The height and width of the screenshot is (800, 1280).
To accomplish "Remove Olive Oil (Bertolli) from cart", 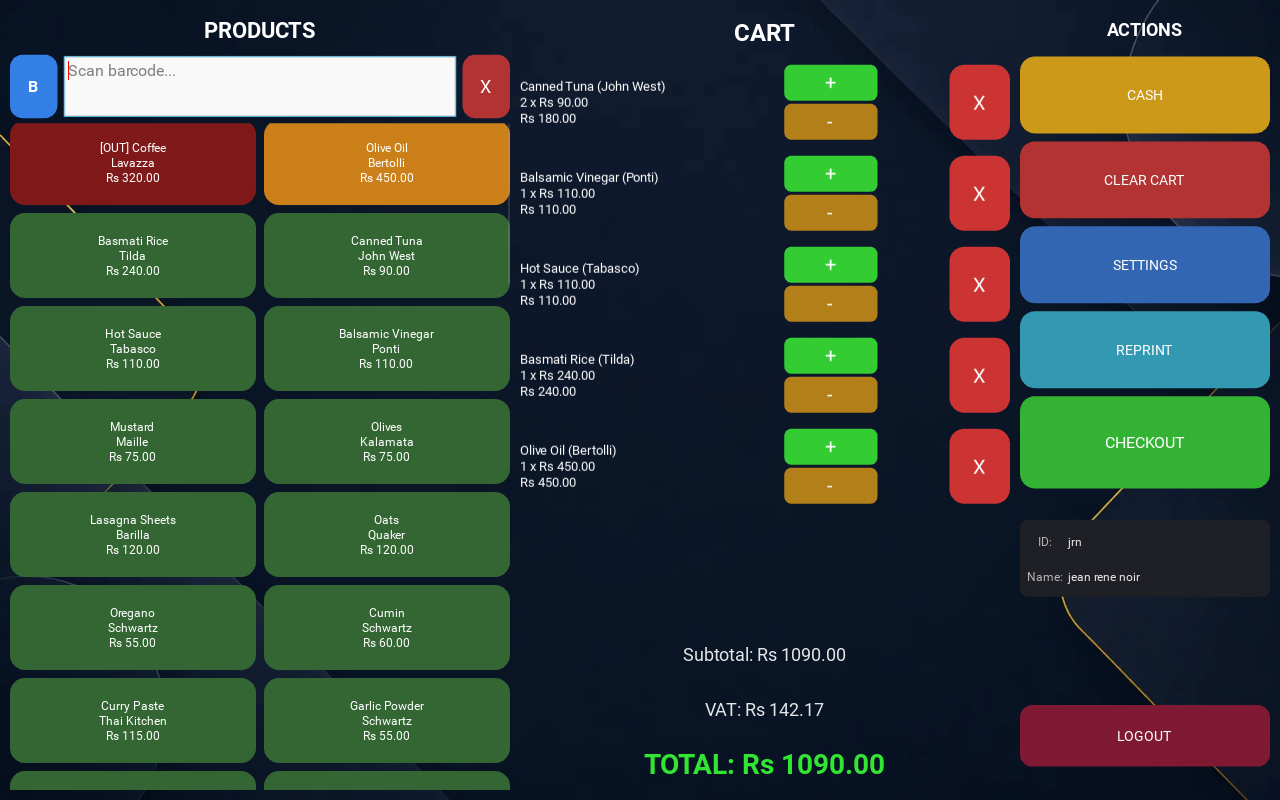I will click(979, 467).
